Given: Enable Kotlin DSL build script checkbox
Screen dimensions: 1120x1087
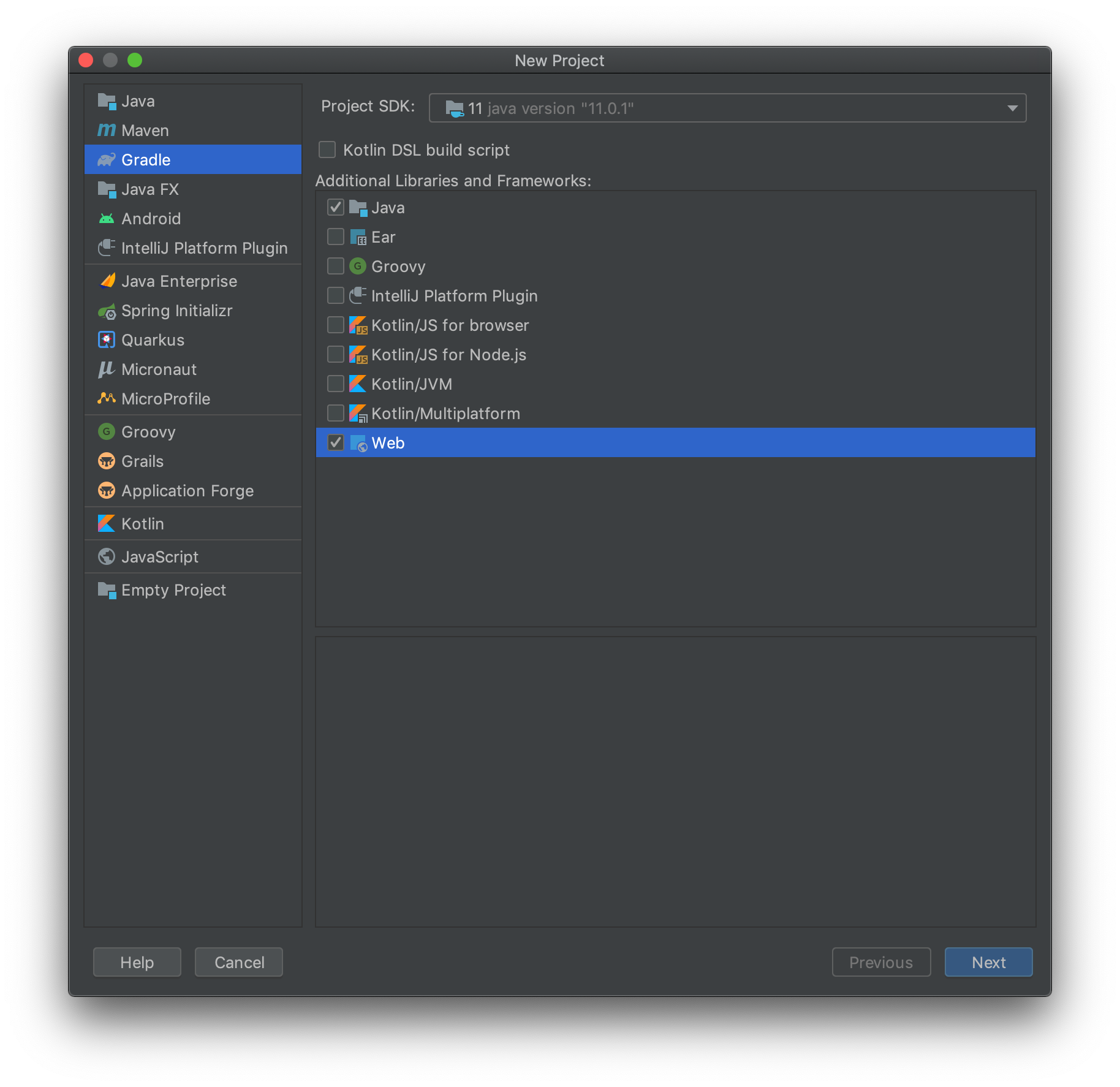Looking at the screenshot, I should click(x=327, y=150).
